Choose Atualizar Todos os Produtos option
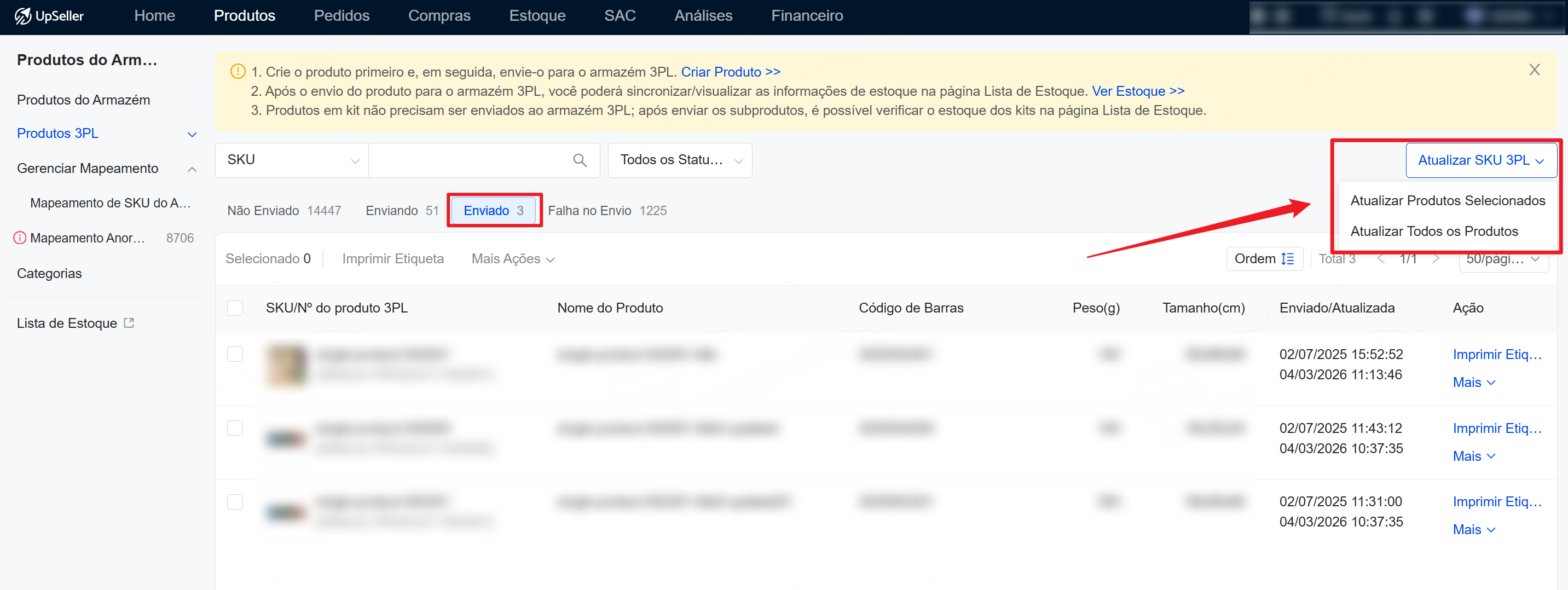 [x=1433, y=232]
